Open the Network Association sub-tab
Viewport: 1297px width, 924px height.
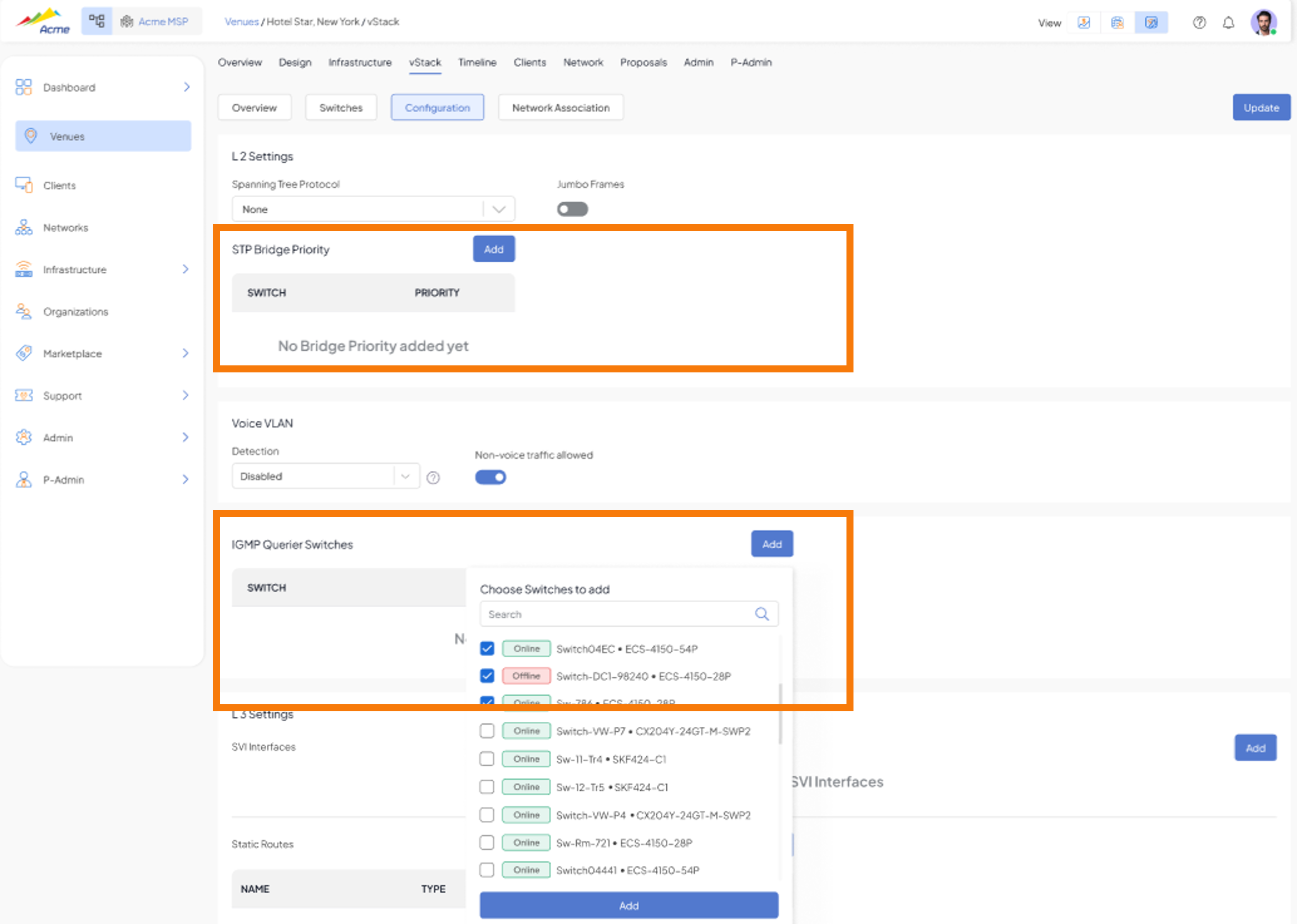[x=560, y=108]
